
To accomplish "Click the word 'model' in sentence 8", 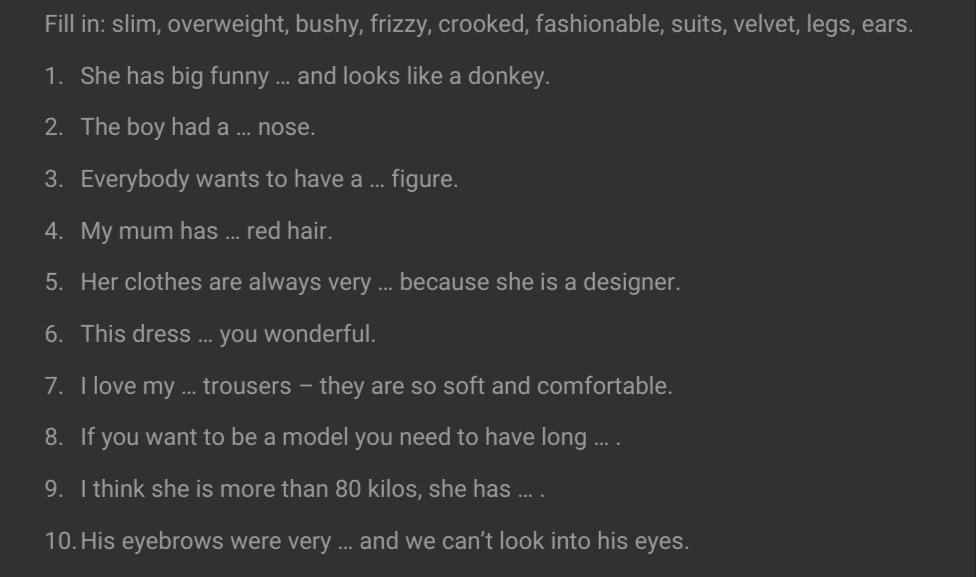I will click(x=309, y=439).
